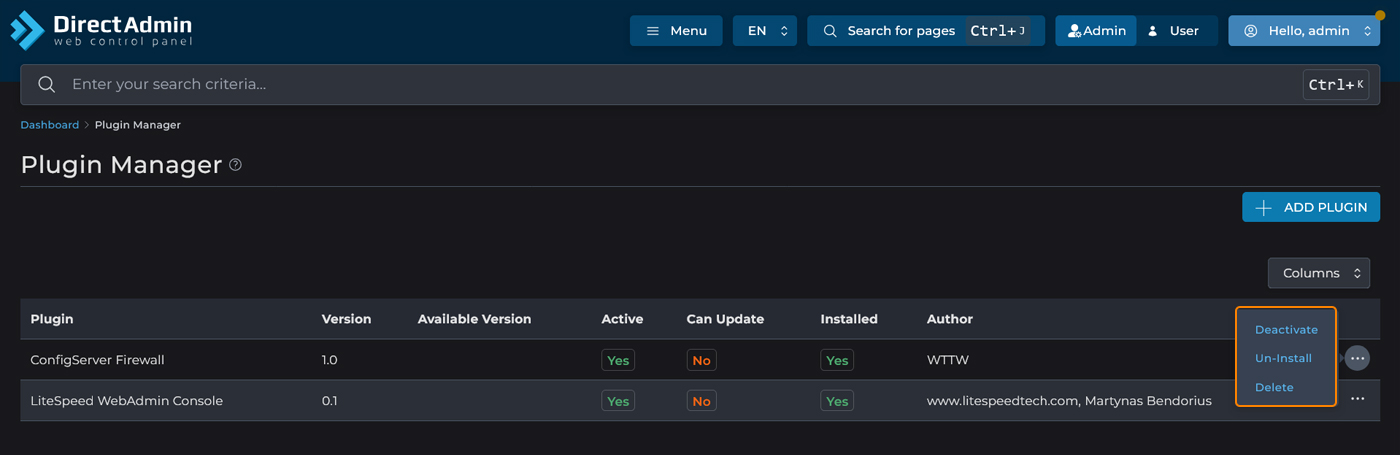Click the DirectAdmin logo
The height and width of the screenshot is (455, 1400).
[x=102, y=30]
